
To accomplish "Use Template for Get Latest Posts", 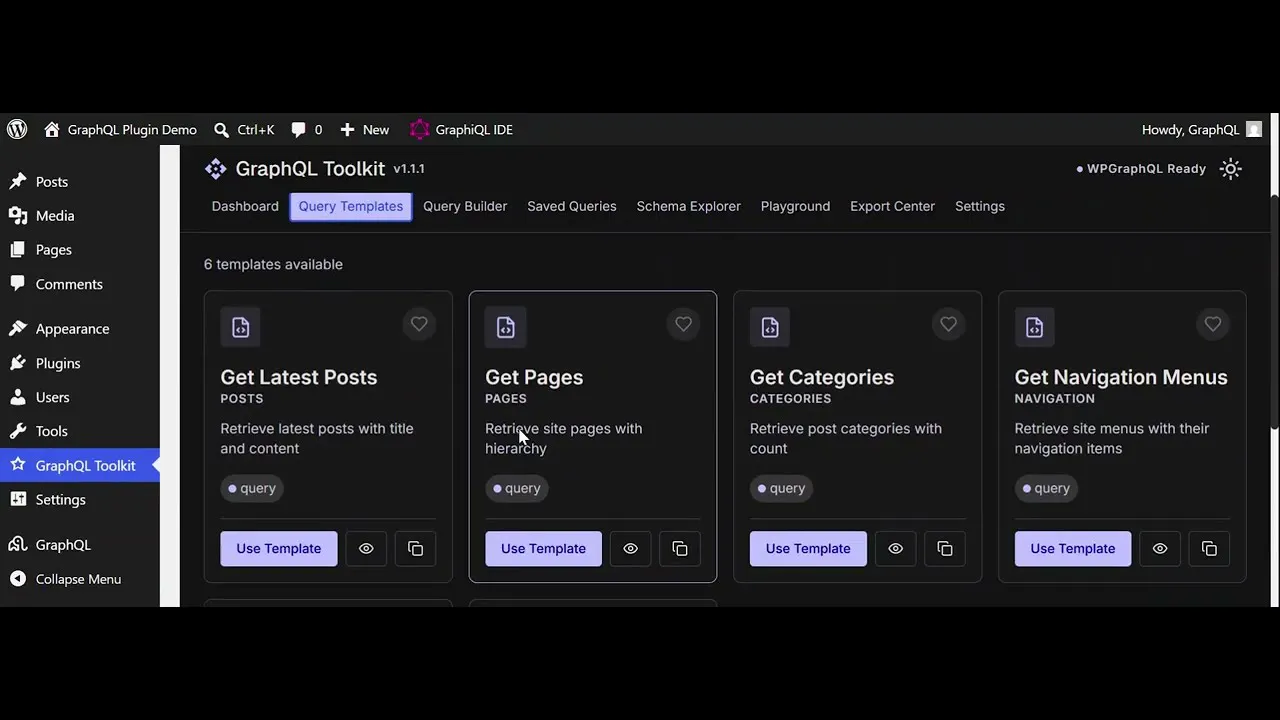I will click(279, 548).
